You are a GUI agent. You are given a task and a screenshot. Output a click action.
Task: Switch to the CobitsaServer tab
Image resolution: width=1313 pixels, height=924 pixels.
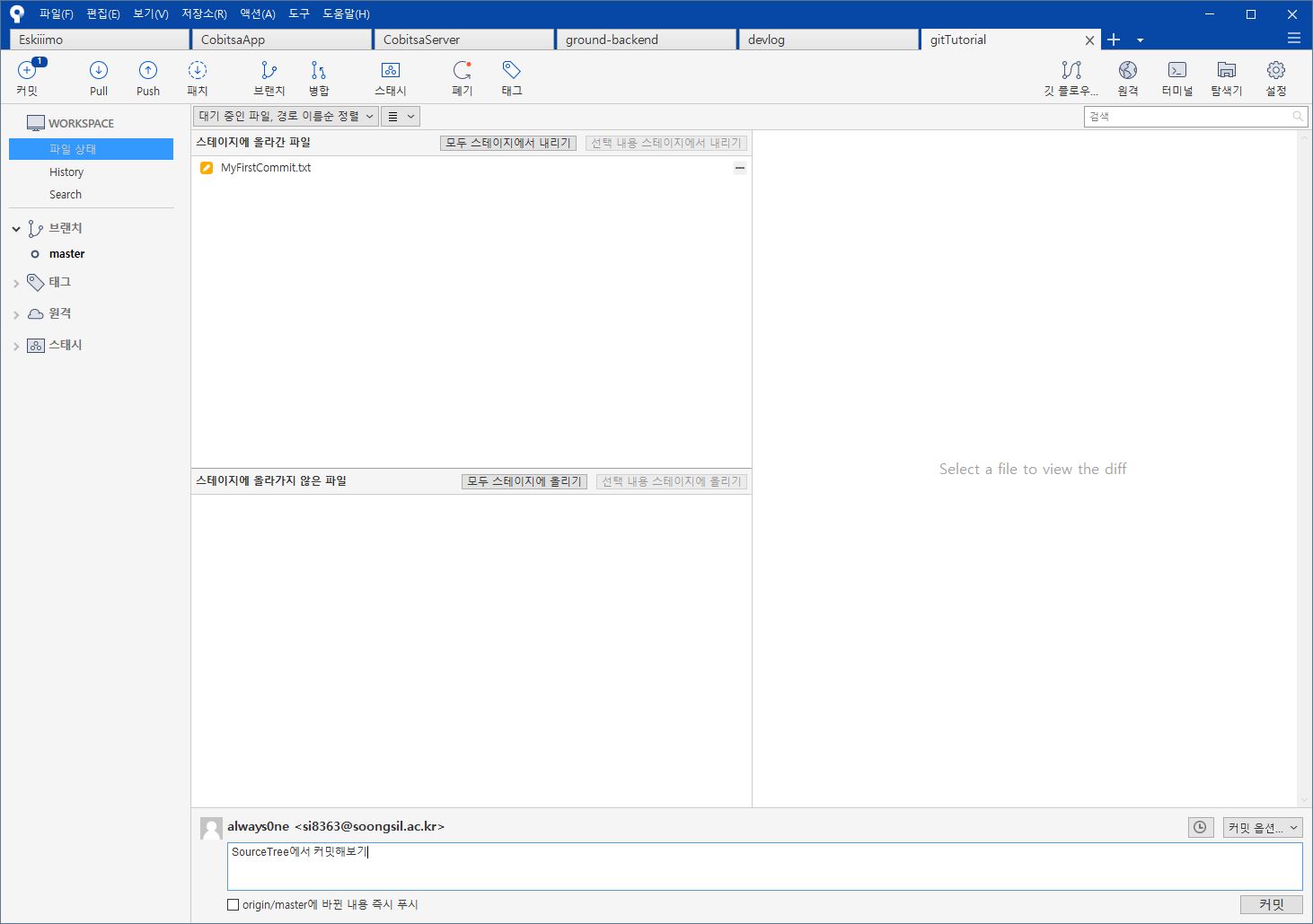[x=464, y=40]
